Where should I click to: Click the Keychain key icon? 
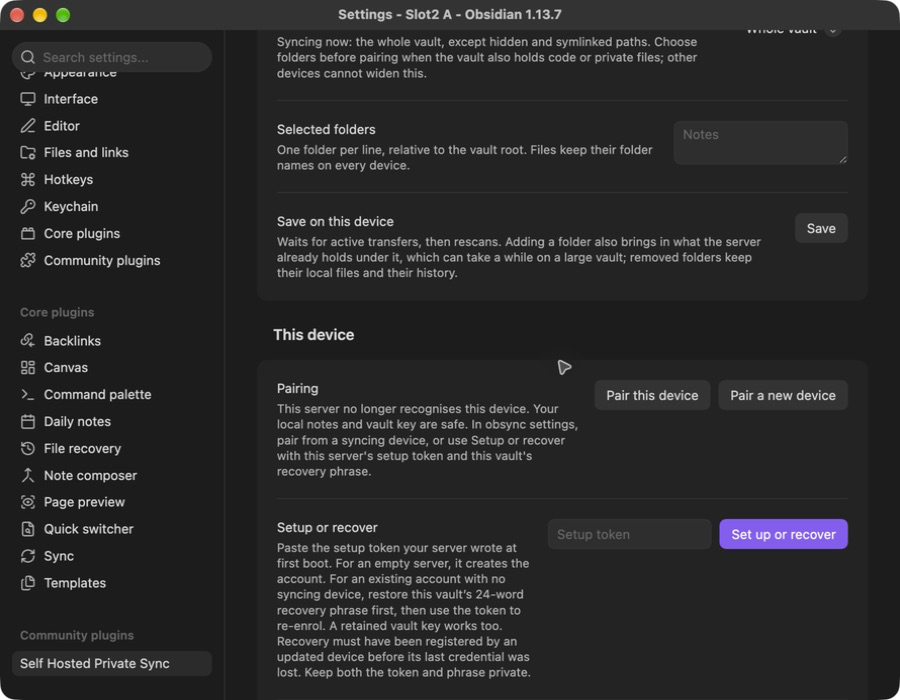(28, 207)
